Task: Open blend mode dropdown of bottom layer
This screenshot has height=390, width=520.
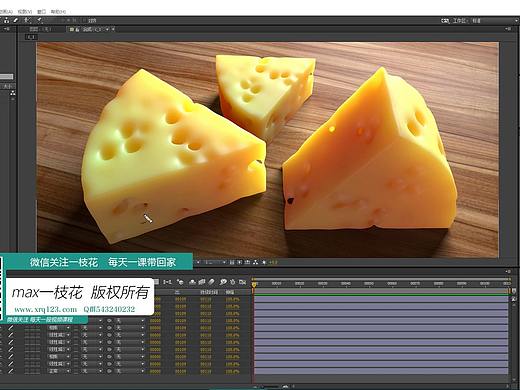Action: [x=59, y=371]
